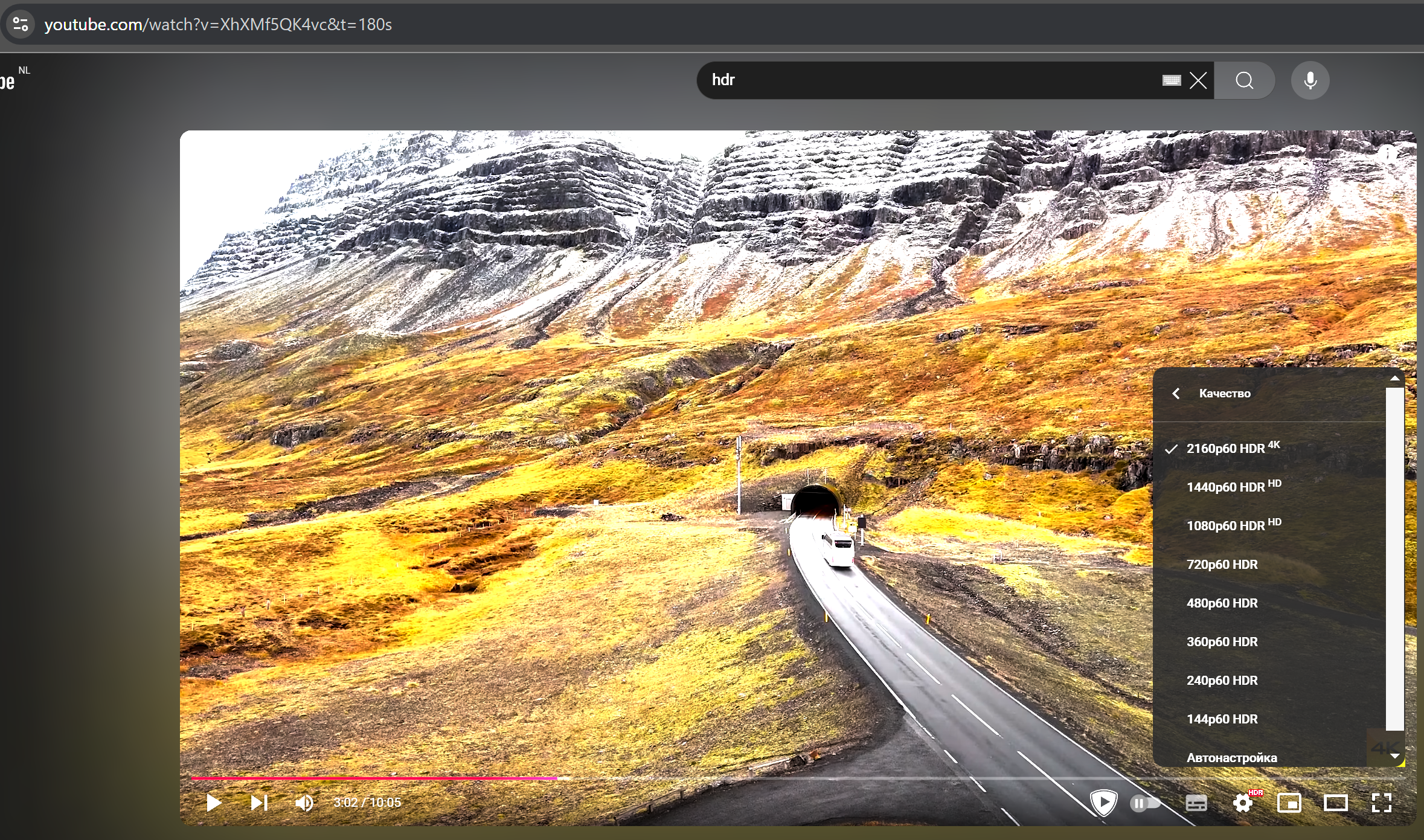Open the settings gear with HDR badge
The image size is (1424, 840).
tap(1244, 803)
